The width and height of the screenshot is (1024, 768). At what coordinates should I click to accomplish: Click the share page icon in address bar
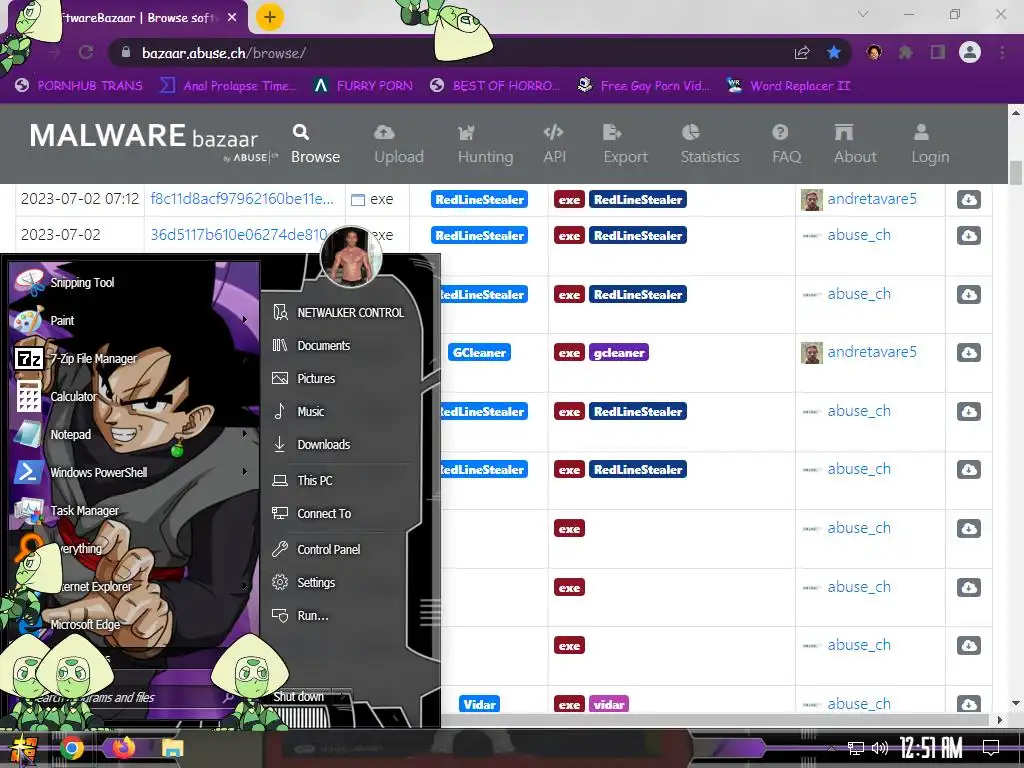point(801,52)
